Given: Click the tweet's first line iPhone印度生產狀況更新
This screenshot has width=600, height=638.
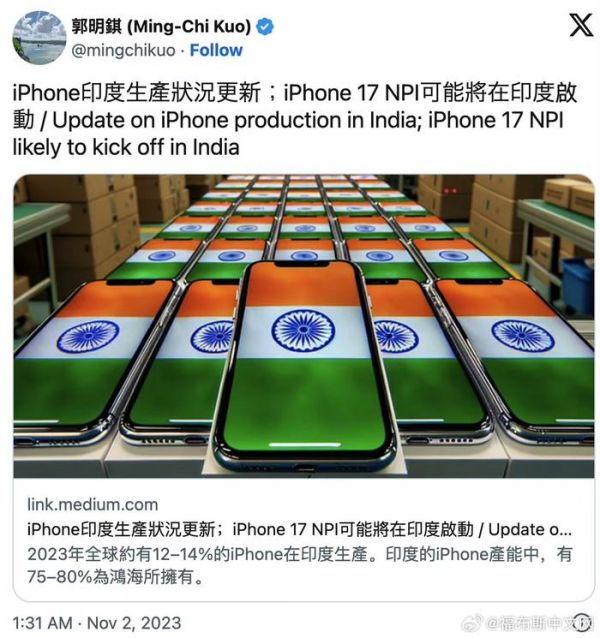Looking at the screenshot, I should point(137,93).
